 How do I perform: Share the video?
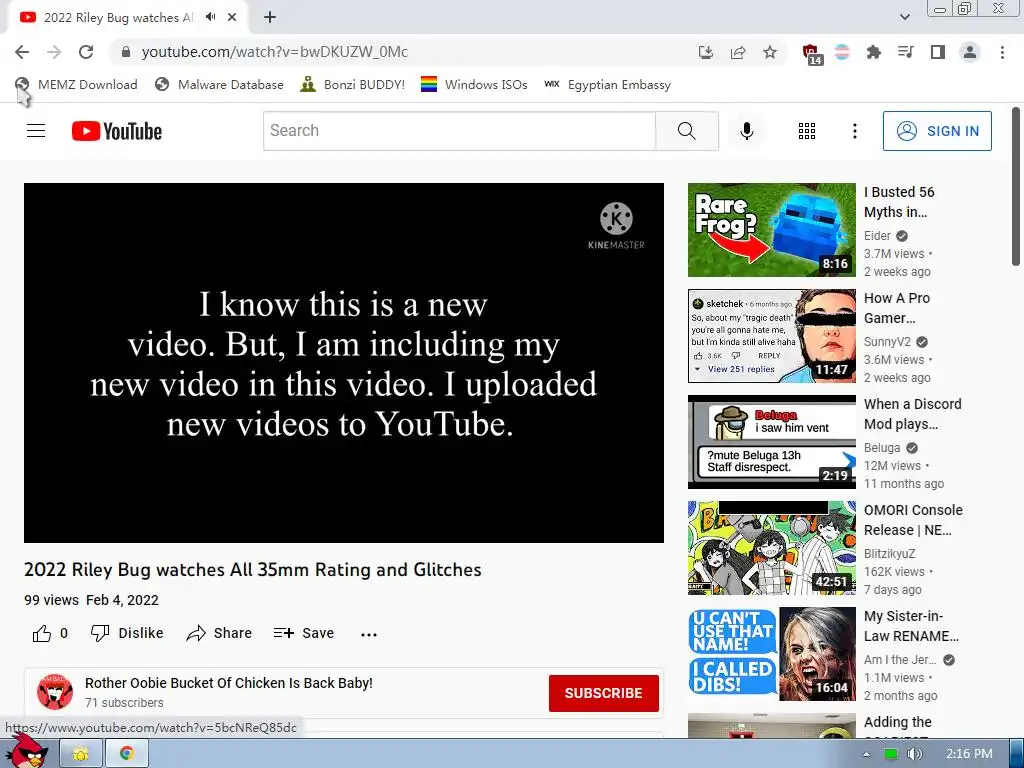coord(219,633)
